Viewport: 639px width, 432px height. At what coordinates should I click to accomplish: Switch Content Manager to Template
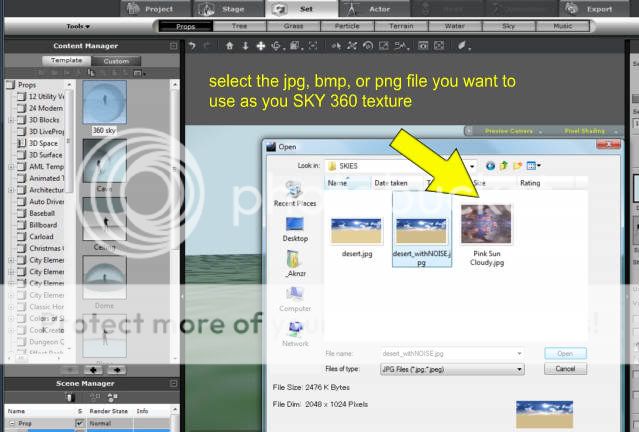click(66, 60)
